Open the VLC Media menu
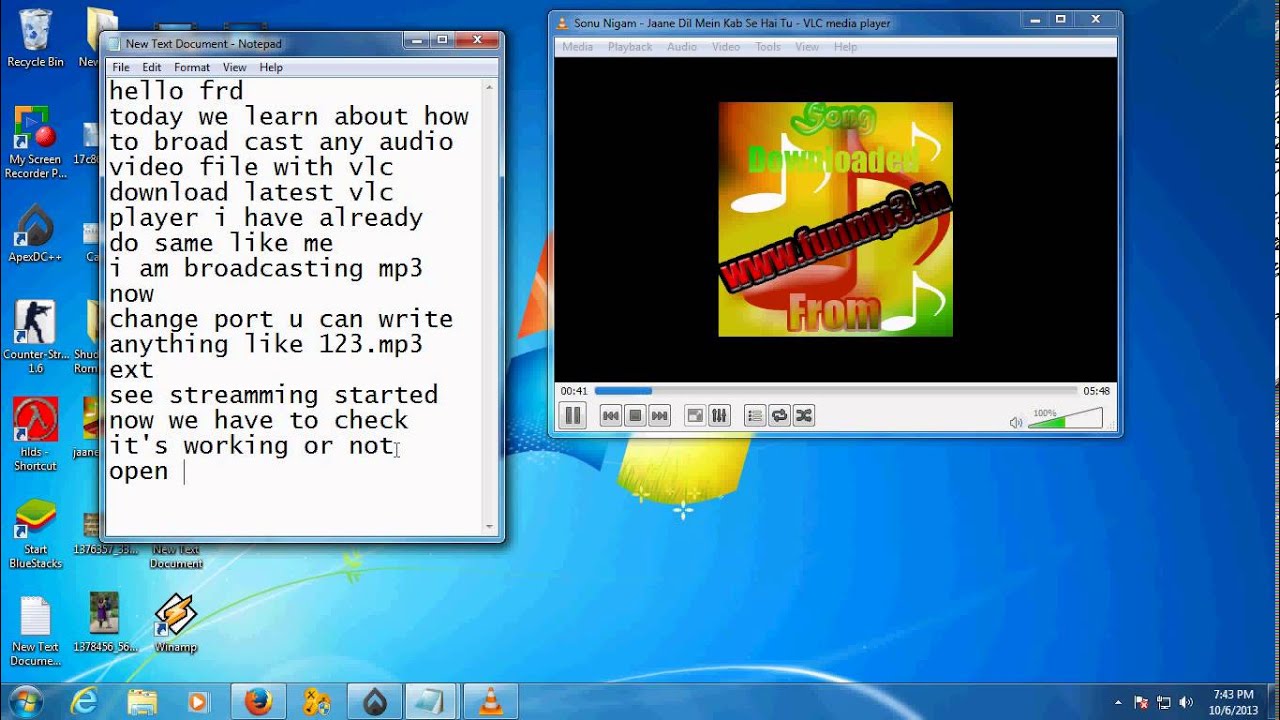This screenshot has height=720, width=1280. click(x=577, y=47)
